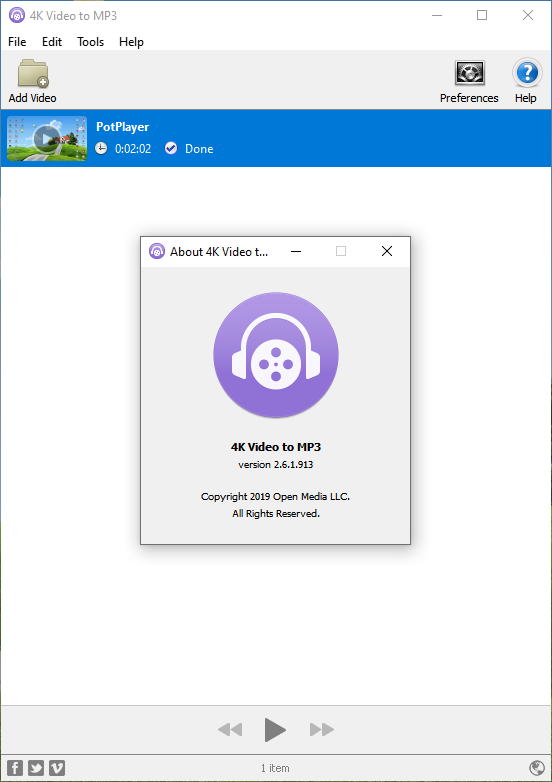The image size is (552, 782).
Task: Open the File menu
Action: tap(17, 42)
